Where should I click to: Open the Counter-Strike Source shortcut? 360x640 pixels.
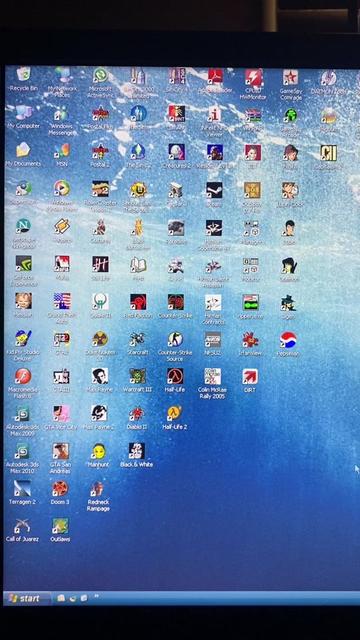[x=176, y=339]
